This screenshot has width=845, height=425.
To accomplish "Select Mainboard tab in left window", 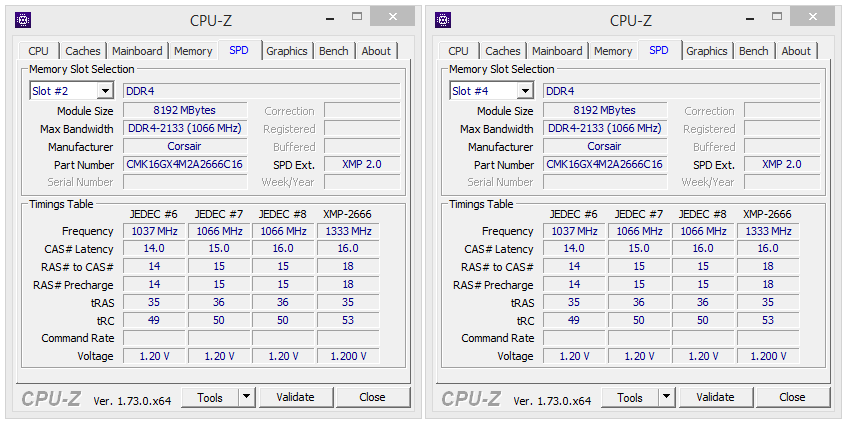I will point(137,51).
